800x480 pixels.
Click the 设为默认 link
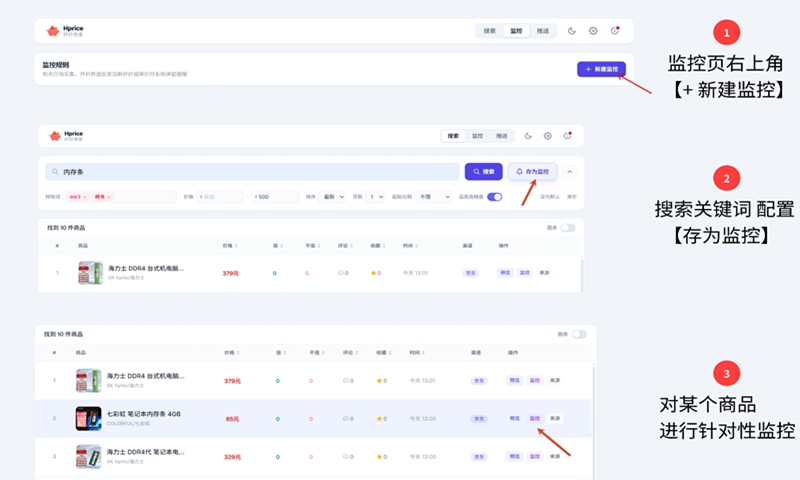coord(549,197)
